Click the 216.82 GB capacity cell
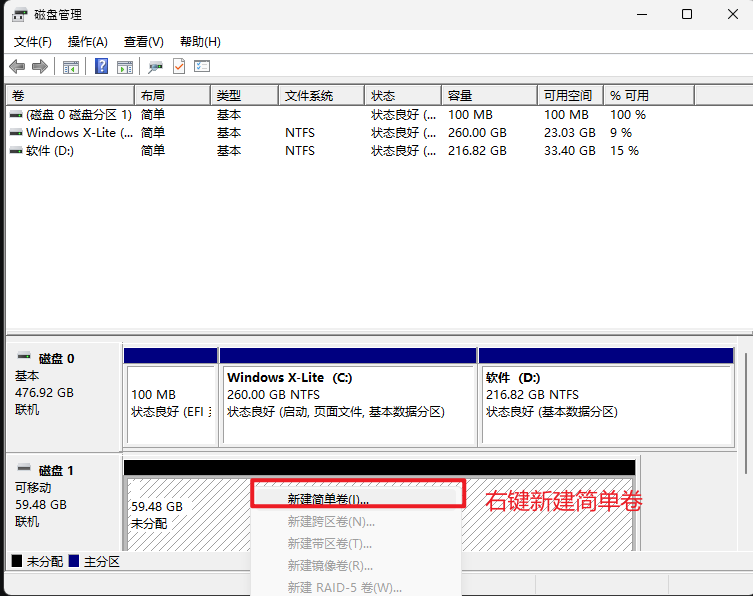The width and height of the screenshot is (753, 596). 477,151
